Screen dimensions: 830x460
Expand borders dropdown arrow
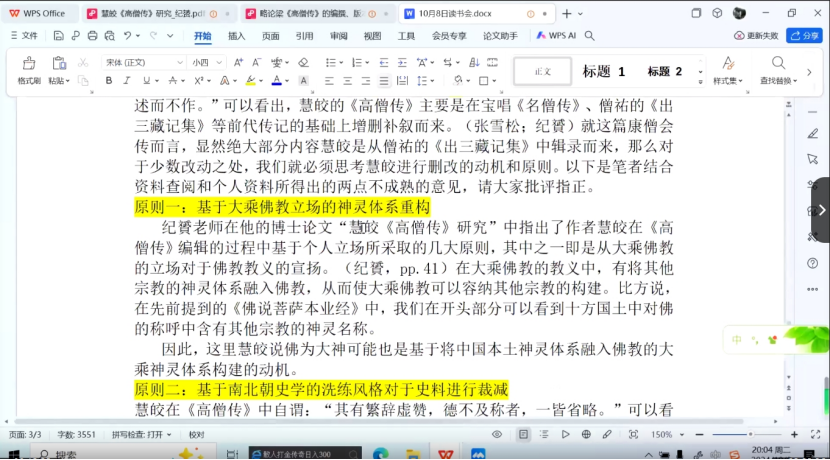(x=494, y=81)
